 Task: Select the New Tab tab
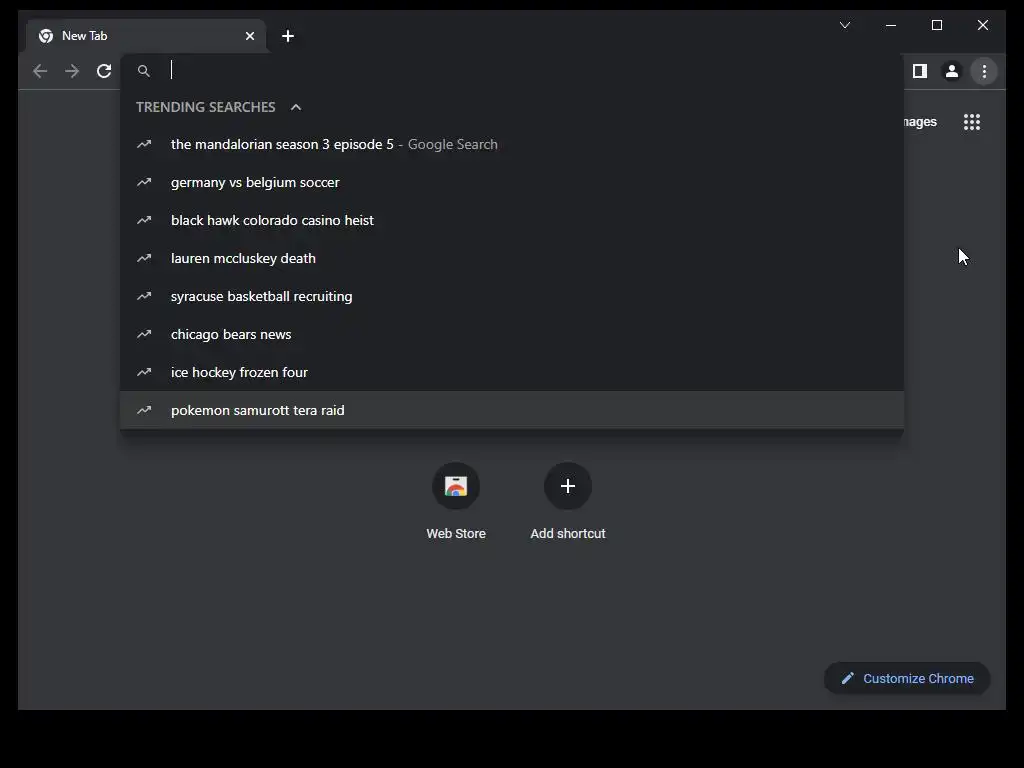[x=146, y=36]
